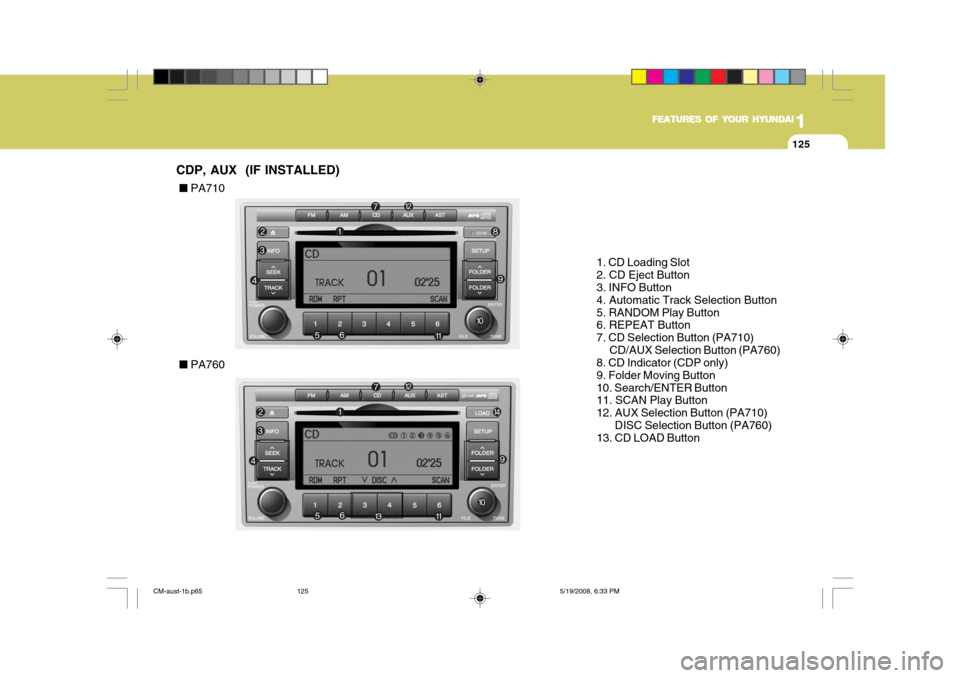
Task: Click preset button 4 on the PA760 radio
Action: click(389, 505)
